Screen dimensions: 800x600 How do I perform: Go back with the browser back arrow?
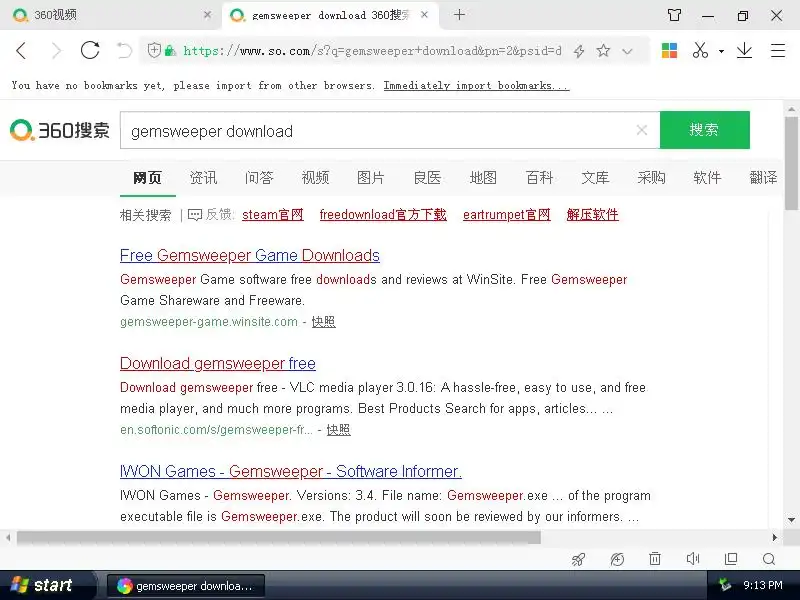tap(21, 51)
